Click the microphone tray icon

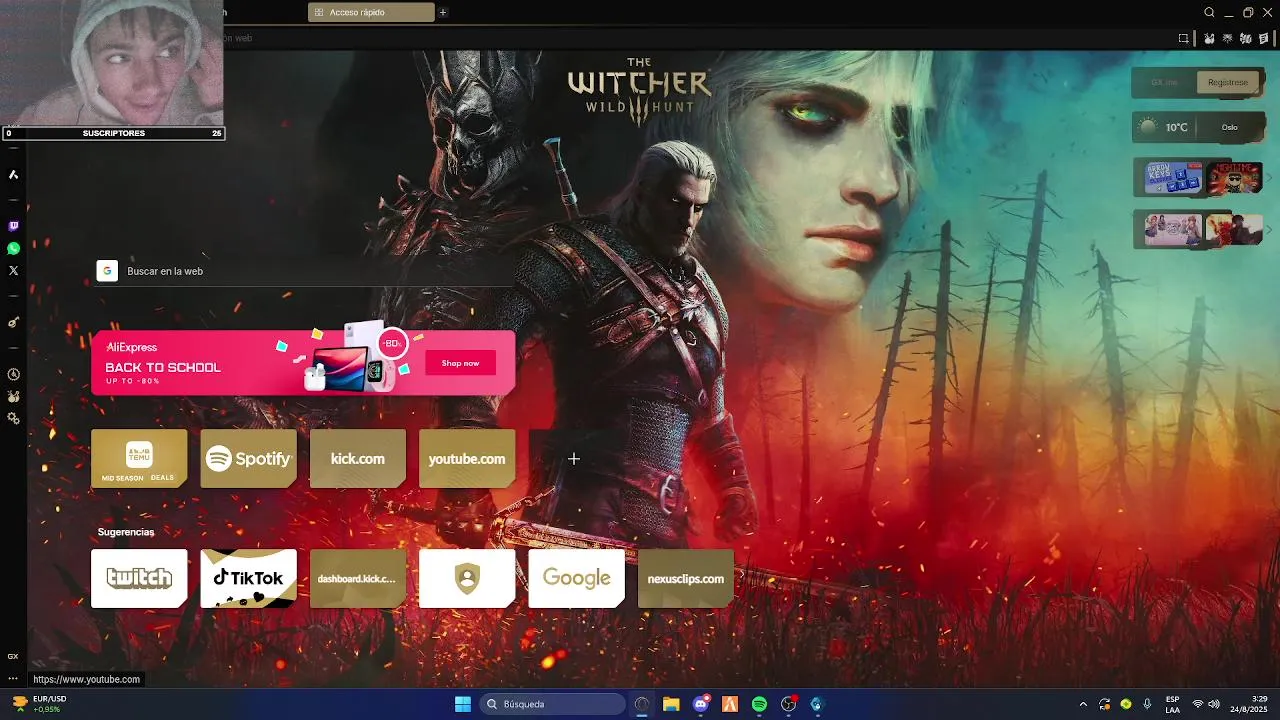[x=1147, y=704]
